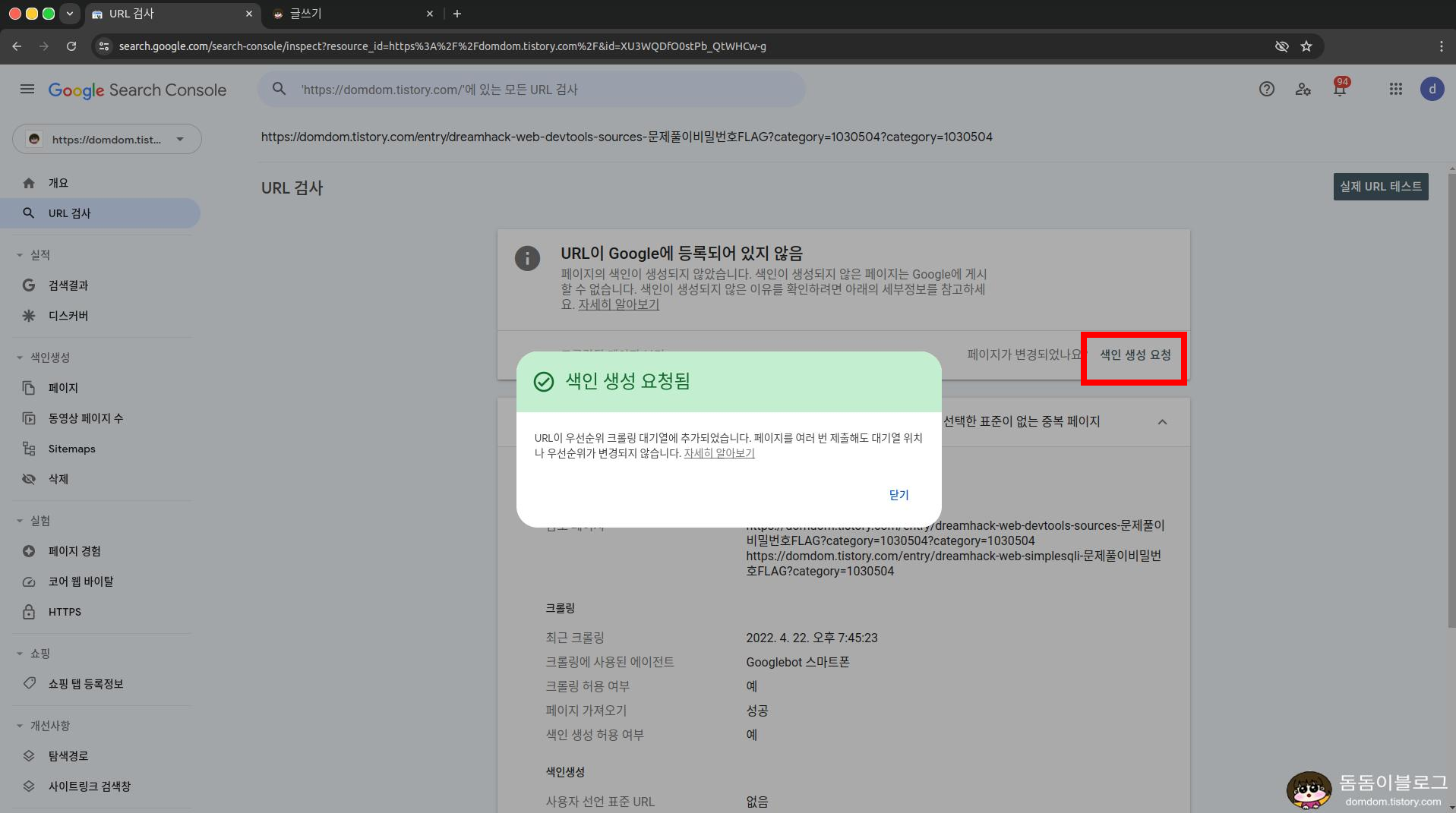The image size is (1456, 813).
Task: Click the tracking protection eye icon in address bar
Action: tap(1282, 46)
